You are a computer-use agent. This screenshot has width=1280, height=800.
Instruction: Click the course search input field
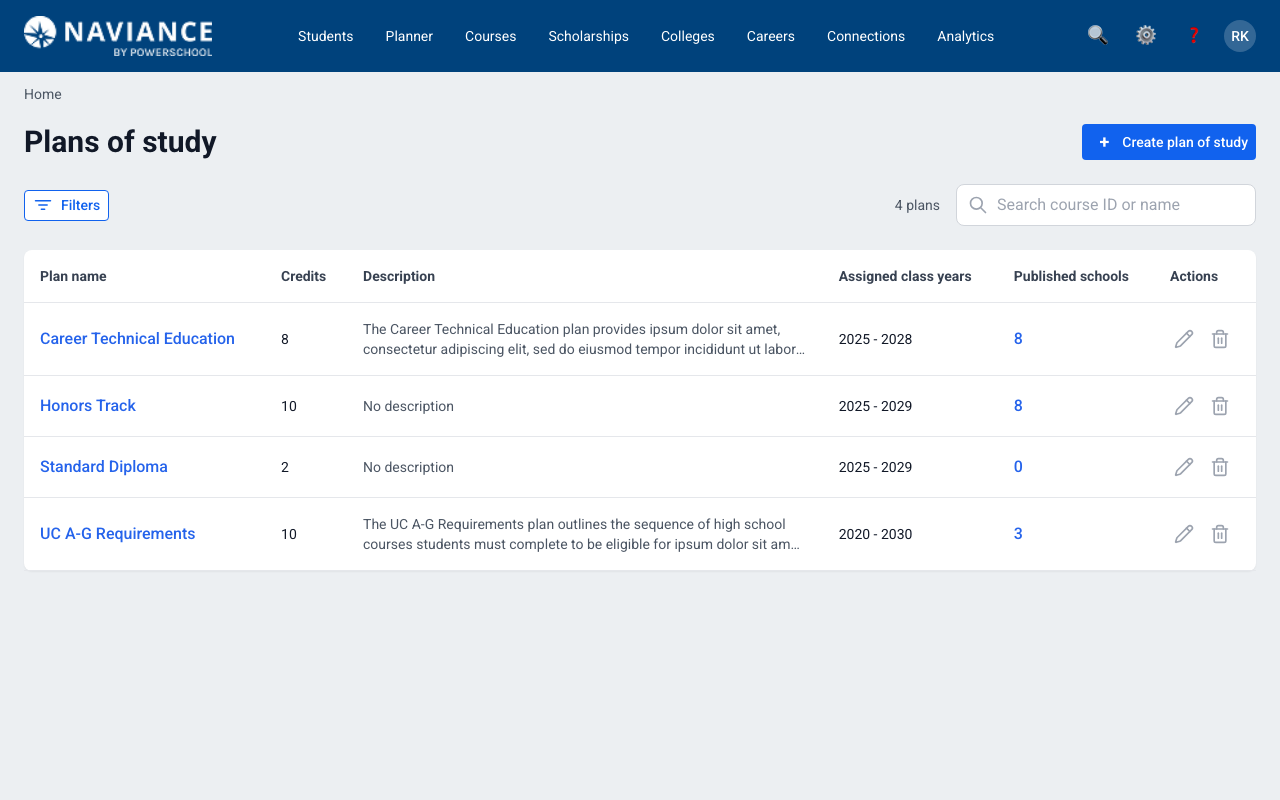point(1105,204)
